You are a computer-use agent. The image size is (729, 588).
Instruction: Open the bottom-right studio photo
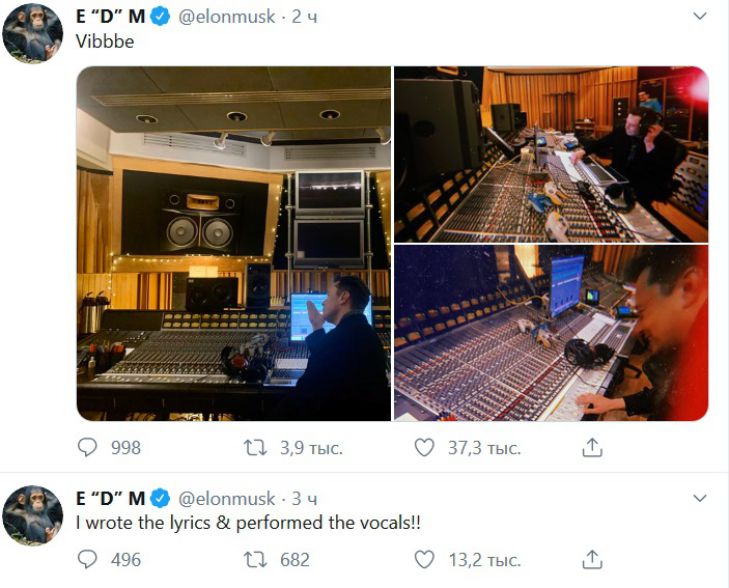coord(551,333)
